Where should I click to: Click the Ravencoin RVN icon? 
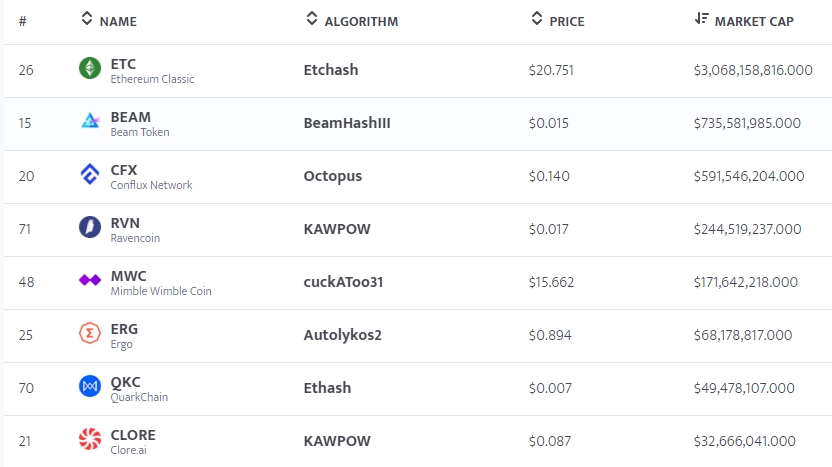(90, 228)
